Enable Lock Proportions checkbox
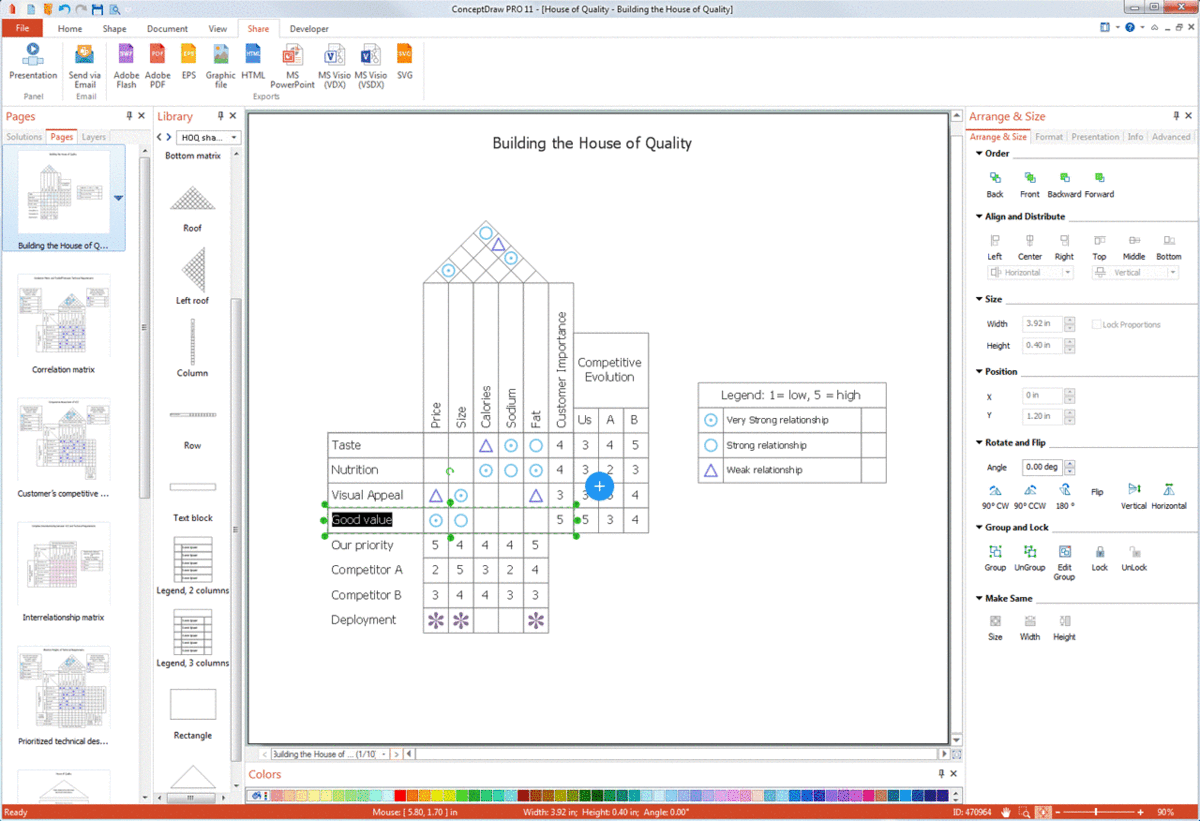1200x821 pixels. (1097, 325)
